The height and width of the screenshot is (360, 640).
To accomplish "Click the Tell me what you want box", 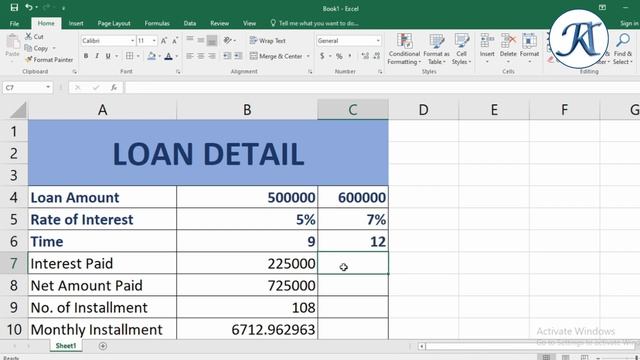I will [x=315, y=23].
